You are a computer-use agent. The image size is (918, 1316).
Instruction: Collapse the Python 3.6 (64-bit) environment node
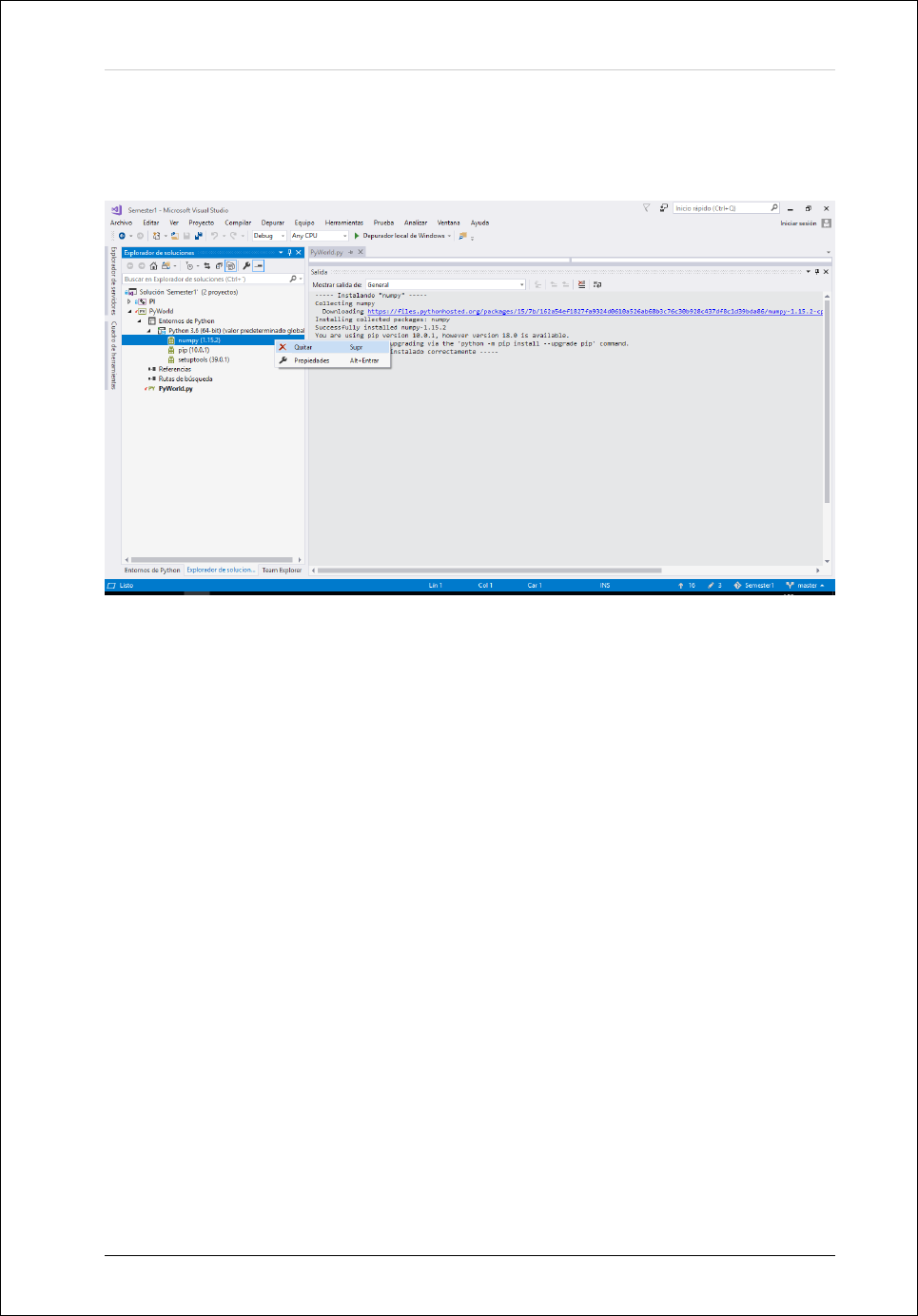(x=149, y=331)
